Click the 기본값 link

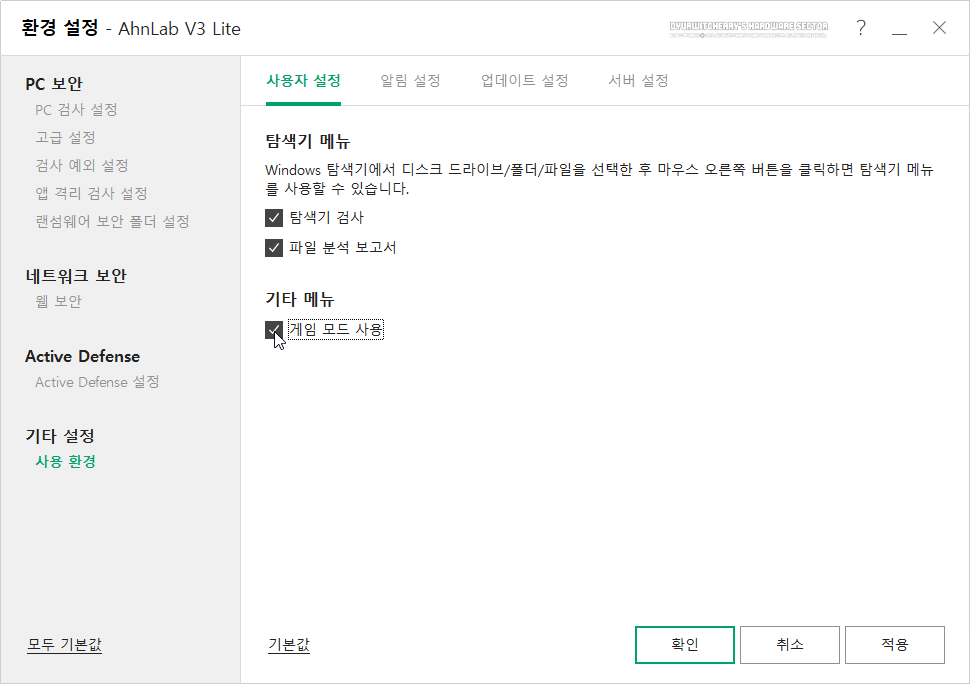(289, 645)
